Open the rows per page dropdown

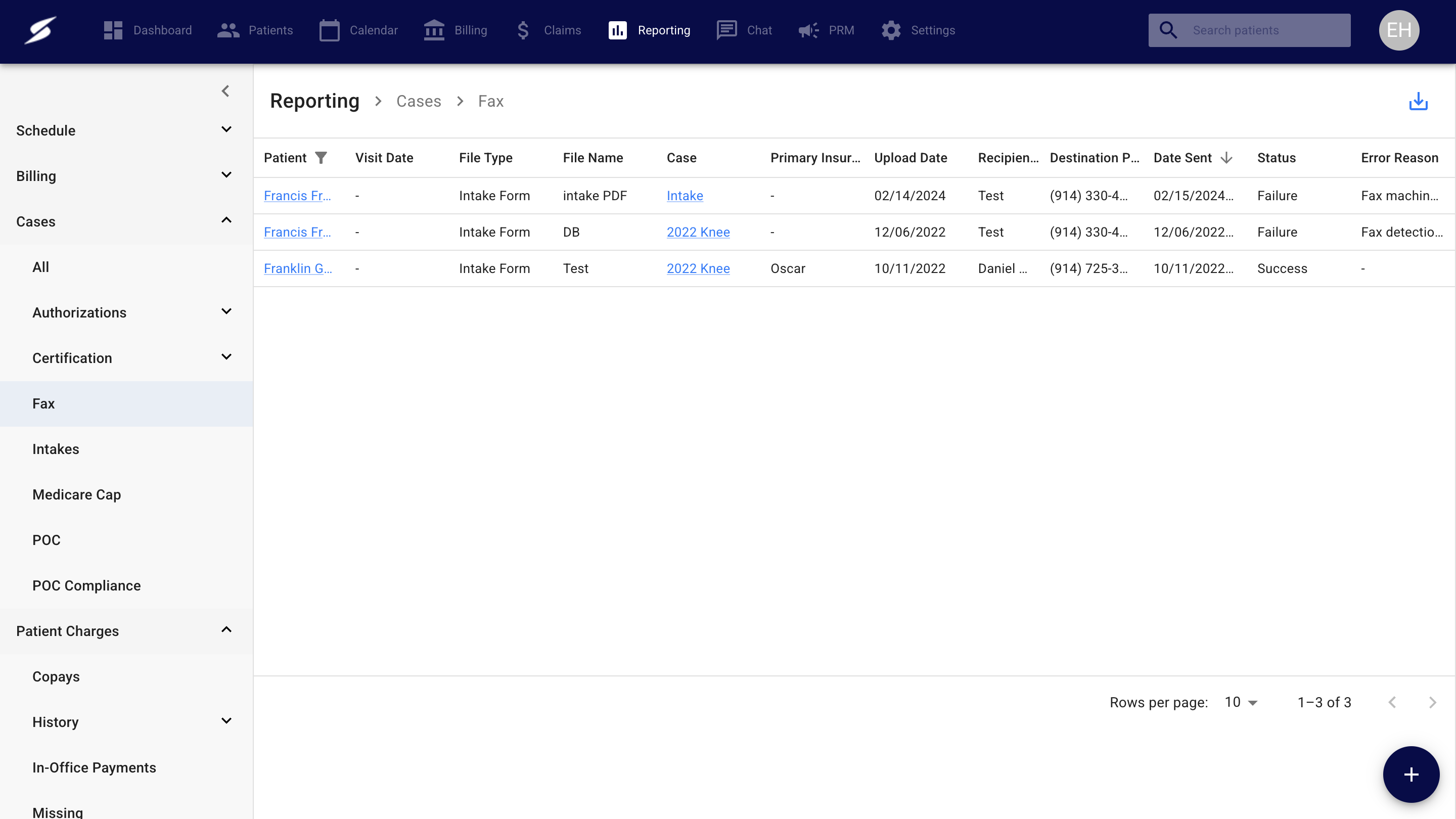1241,702
